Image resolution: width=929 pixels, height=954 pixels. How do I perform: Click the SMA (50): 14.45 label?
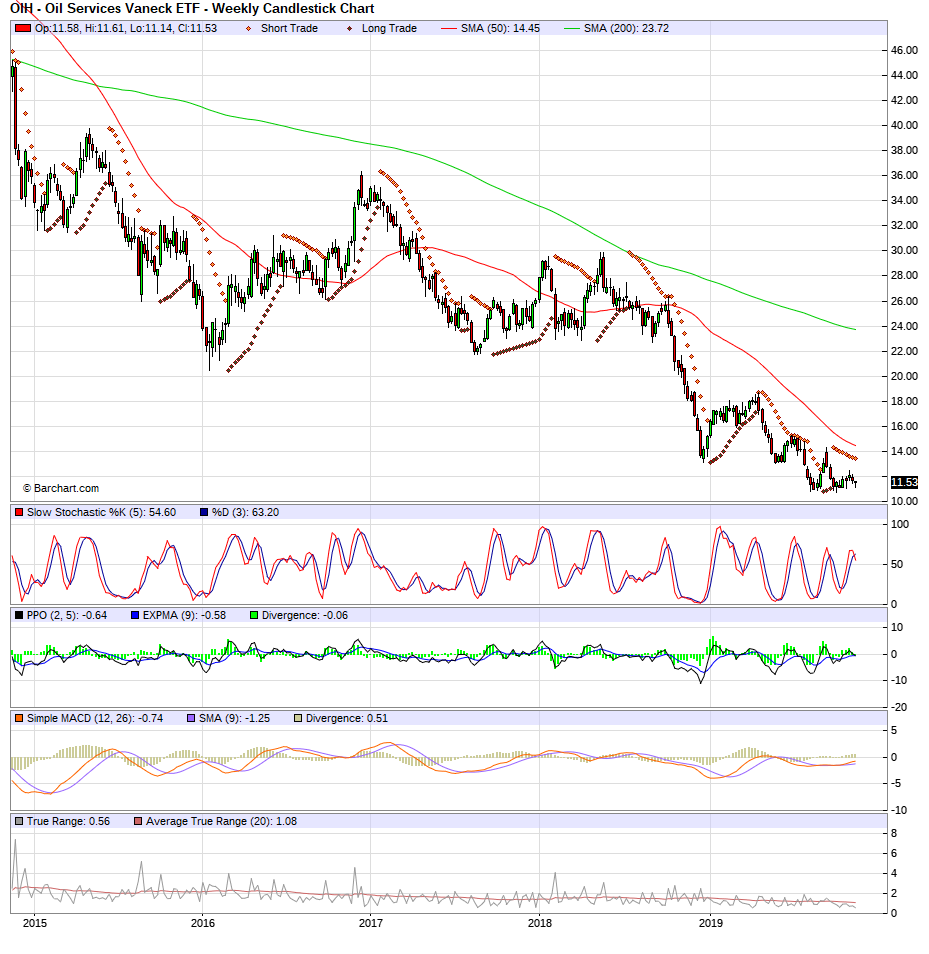click(x=500, y=29)
